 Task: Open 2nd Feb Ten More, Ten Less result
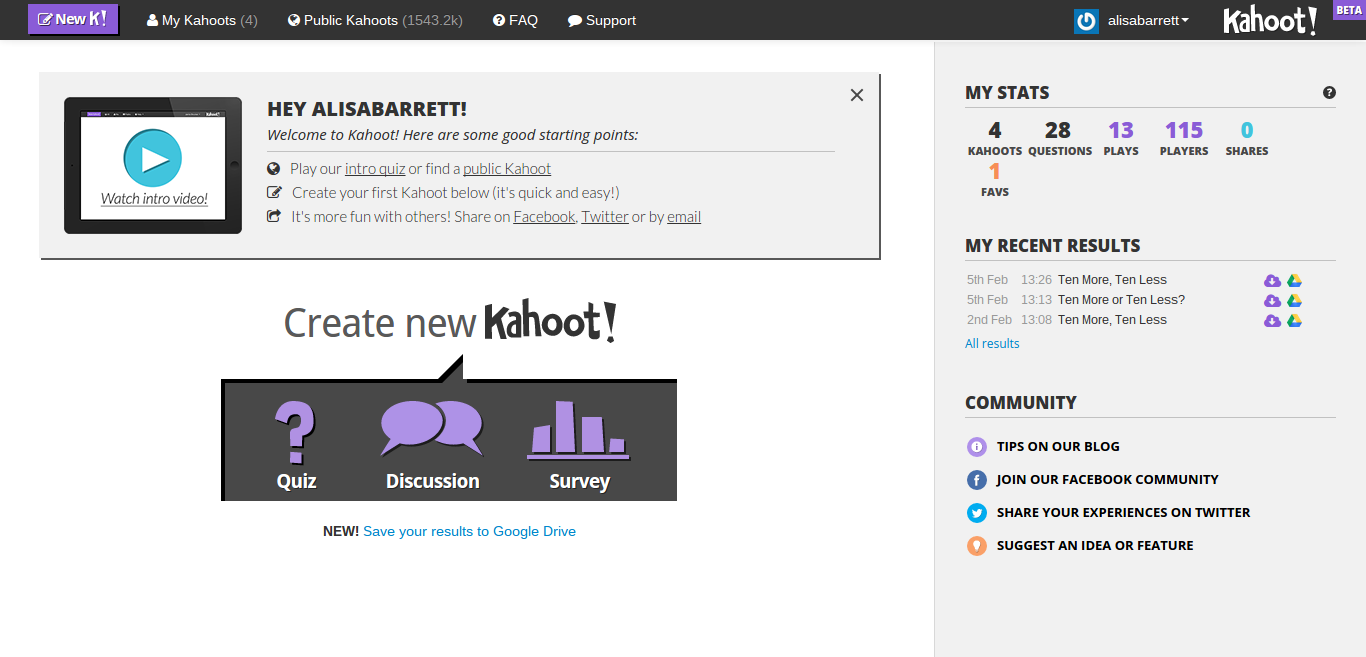click(x=1112, y=320)
